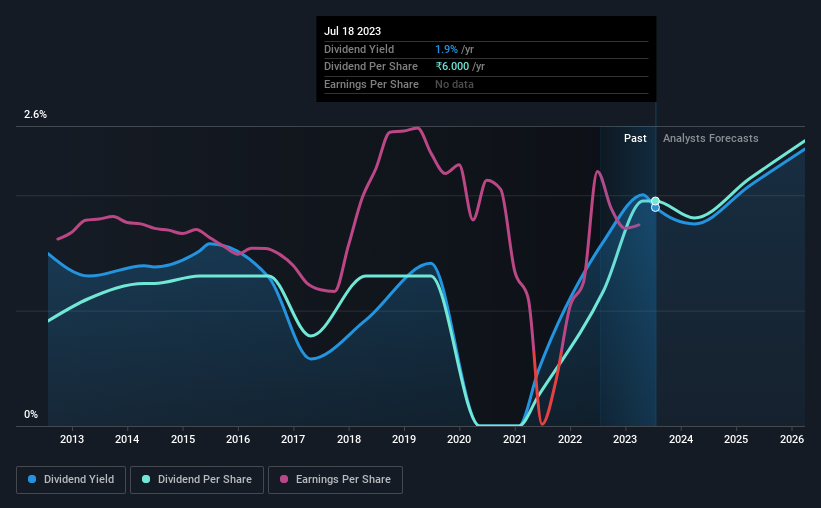Click the blue dot in Dividend Yield legend
Screen dimensions: 821x508
[32, 479]
